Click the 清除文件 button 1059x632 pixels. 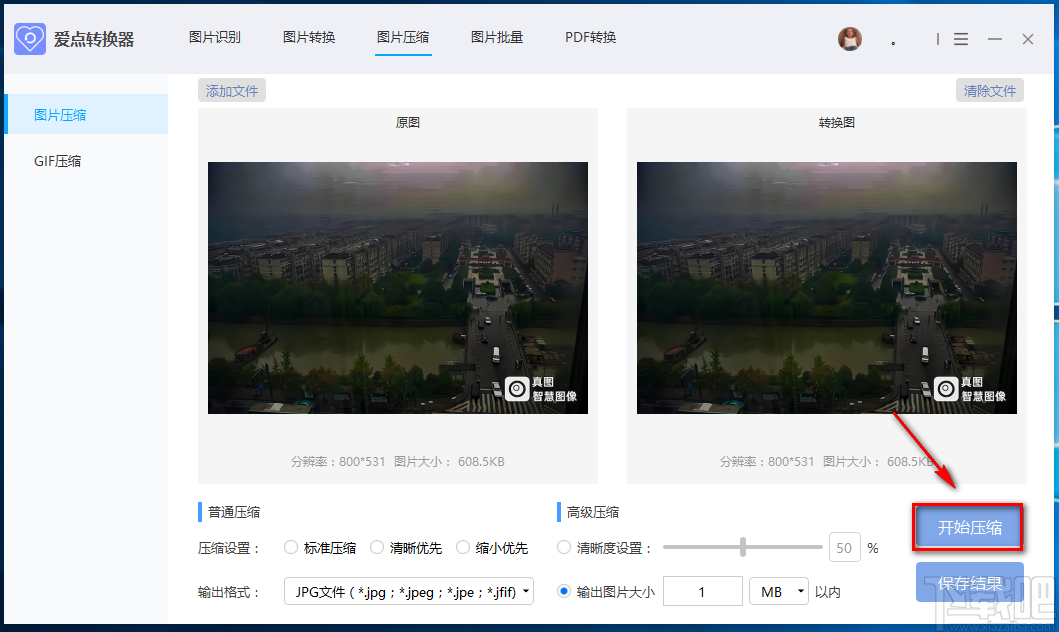pos(990,90)
